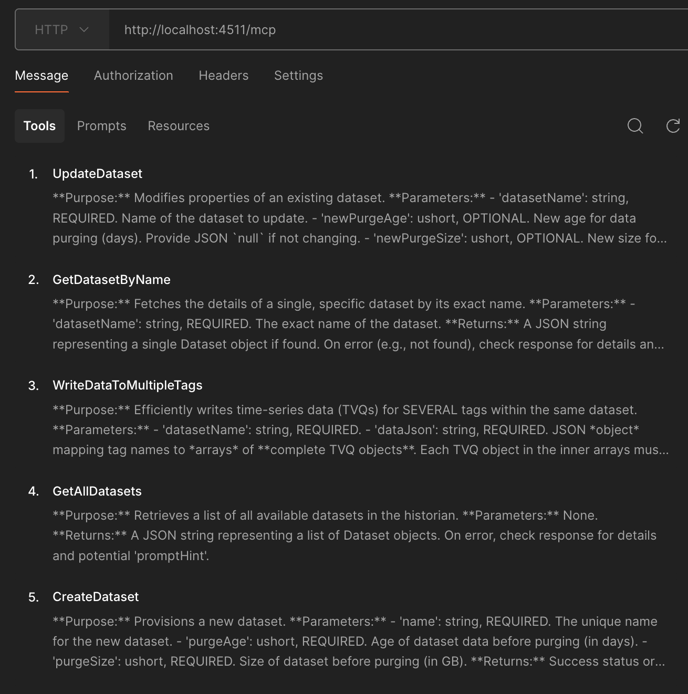The width and height of the screenshot is (688, 694).
Task: Open the Authorization tab
Action: (133, 76)
